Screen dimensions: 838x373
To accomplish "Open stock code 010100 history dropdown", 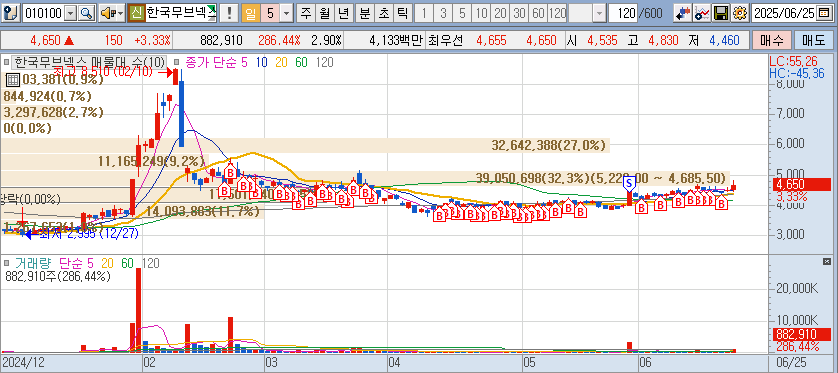I will pyautogui.click(x=70, y=13).
